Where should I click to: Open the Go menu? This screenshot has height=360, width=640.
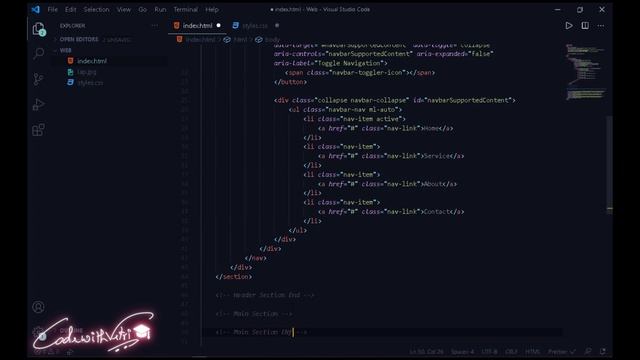pos(142,9)
